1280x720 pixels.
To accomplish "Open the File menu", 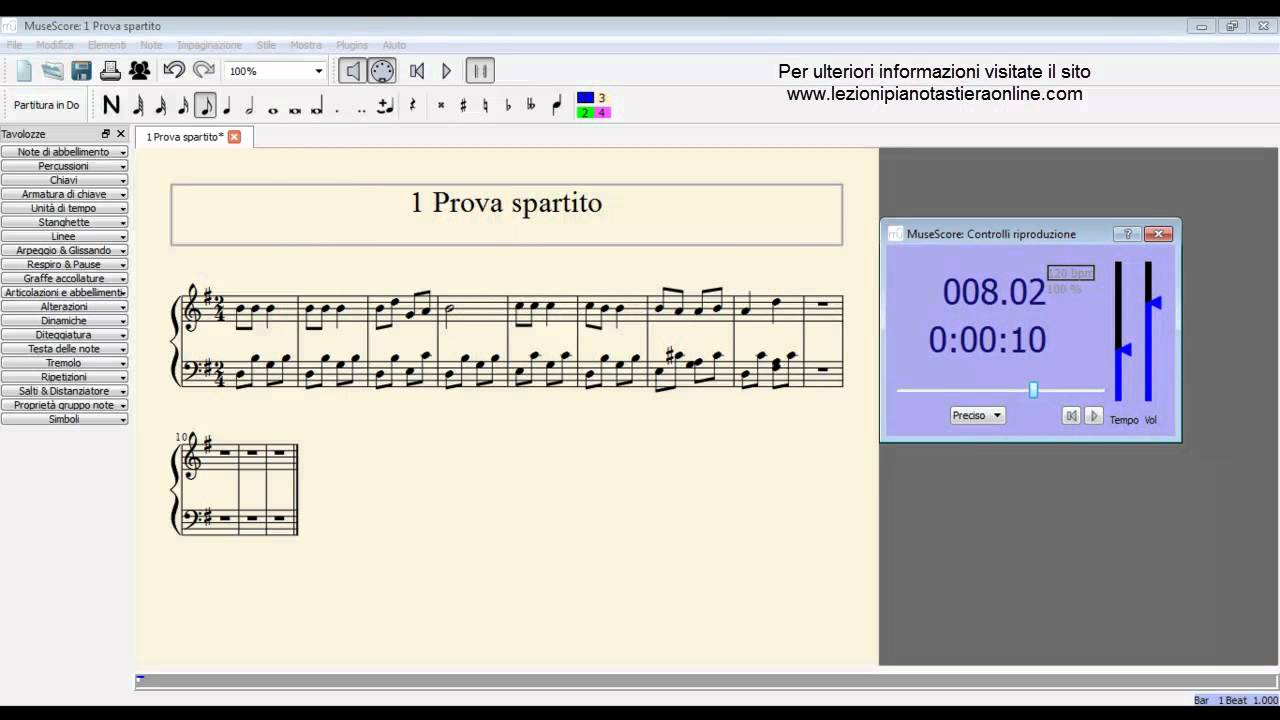I will click(14, 45).
